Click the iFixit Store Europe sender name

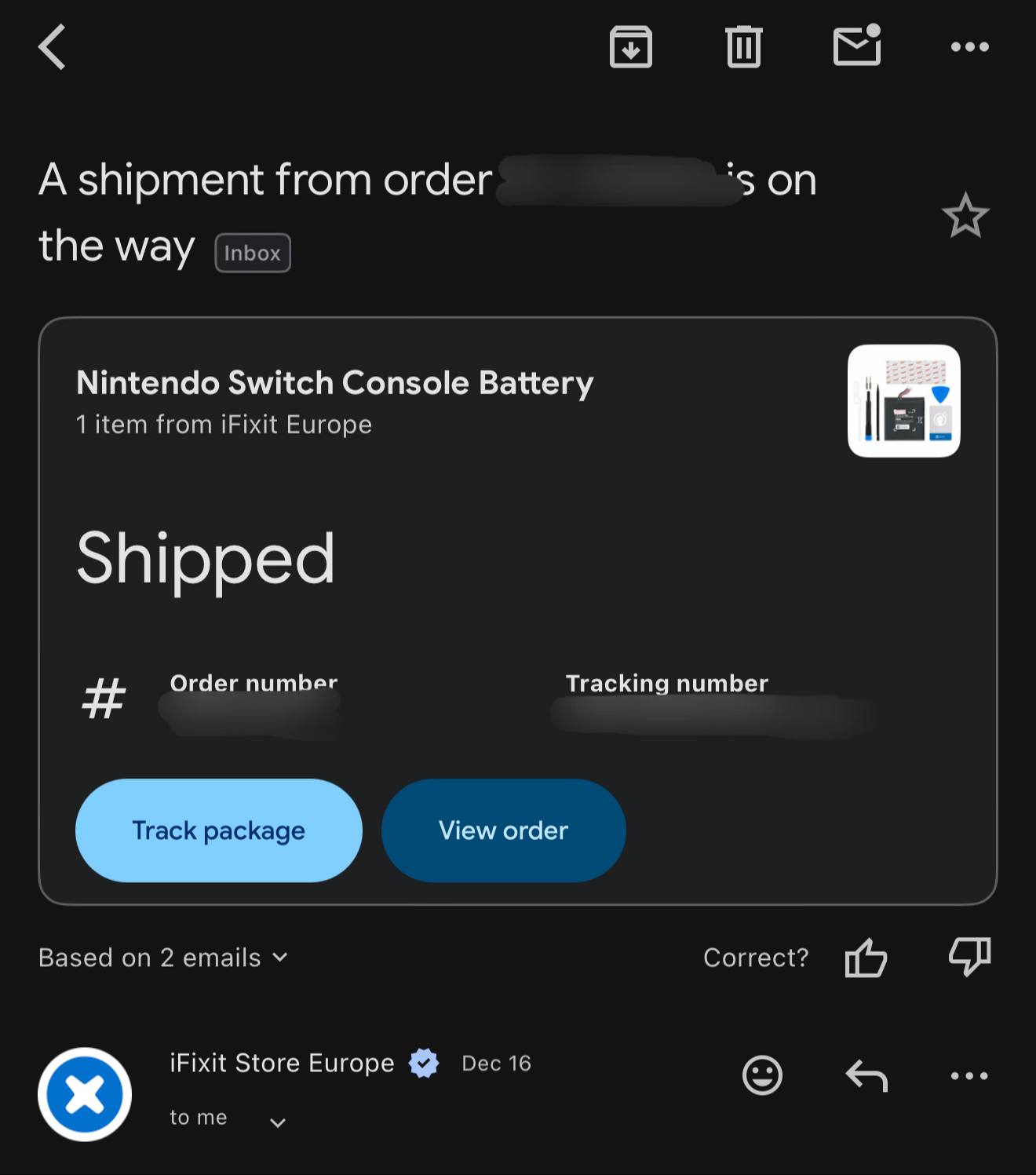coord(282,1063)
